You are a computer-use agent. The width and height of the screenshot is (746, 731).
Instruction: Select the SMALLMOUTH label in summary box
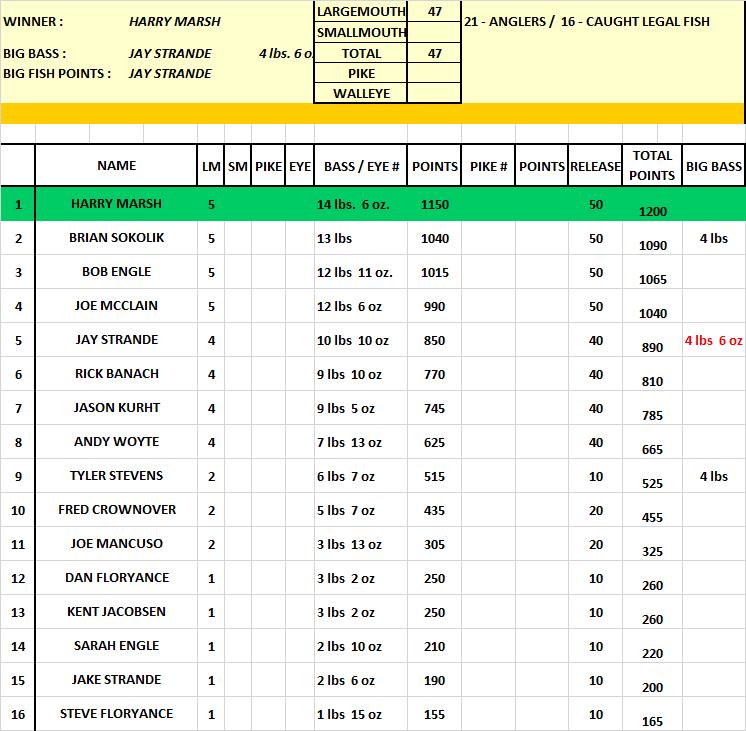(361, 32)
